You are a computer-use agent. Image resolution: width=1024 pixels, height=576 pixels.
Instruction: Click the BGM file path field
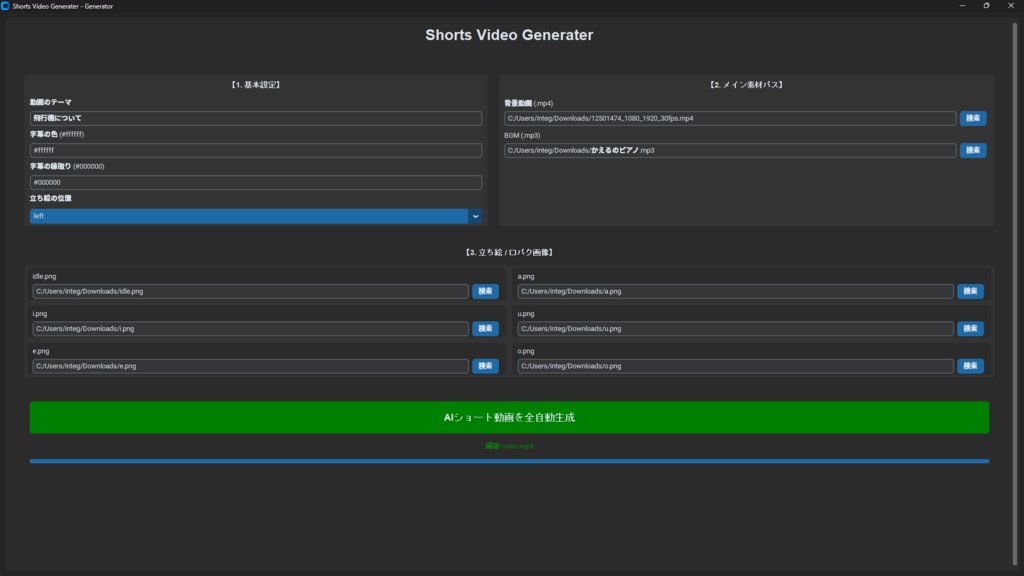[x=730, y=150]
